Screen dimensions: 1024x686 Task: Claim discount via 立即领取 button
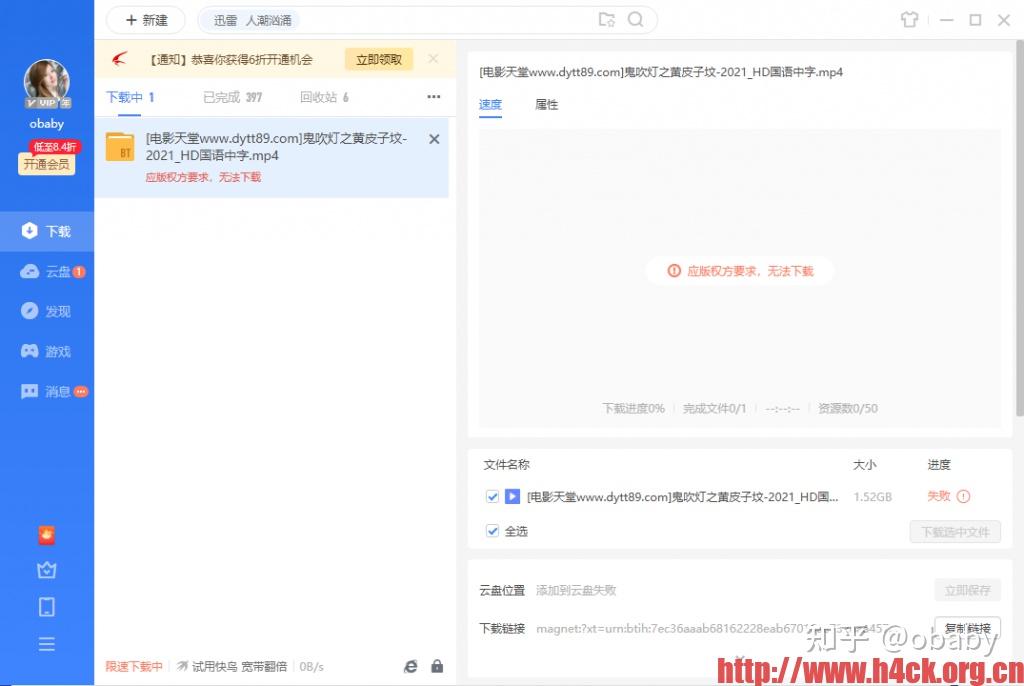click(x=378, y=59)
